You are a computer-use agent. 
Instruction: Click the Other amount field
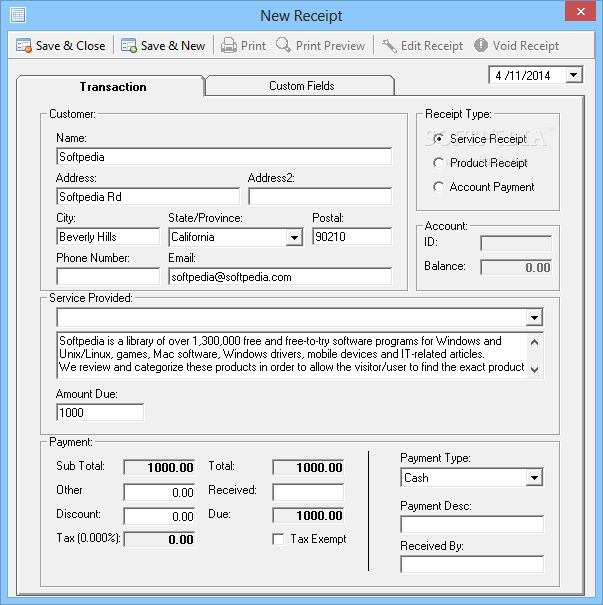click(x=159, y=492)
